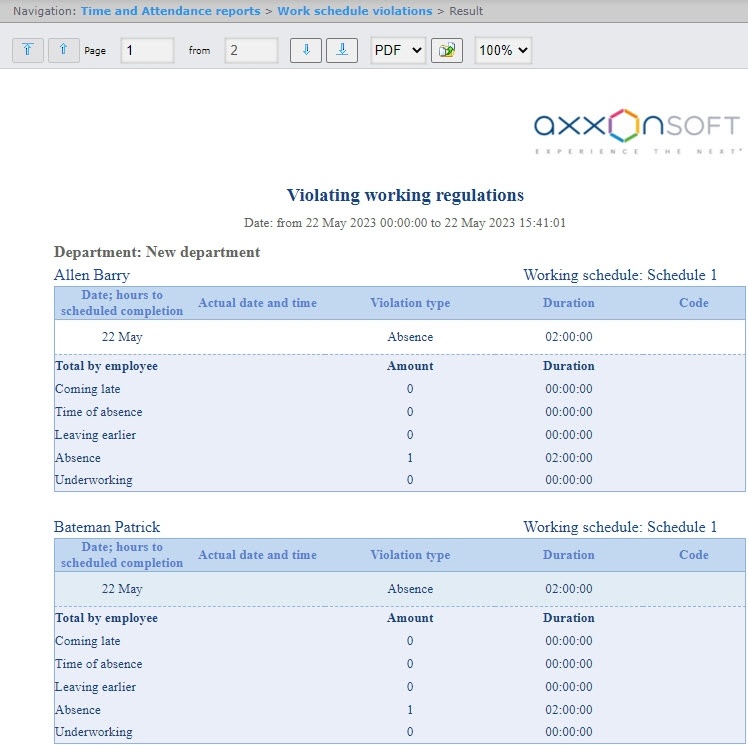Open Time and Attendance reports breadcrumb
Image resolution: width=748 pixels, height=745 pixels.
click(169, 11)
